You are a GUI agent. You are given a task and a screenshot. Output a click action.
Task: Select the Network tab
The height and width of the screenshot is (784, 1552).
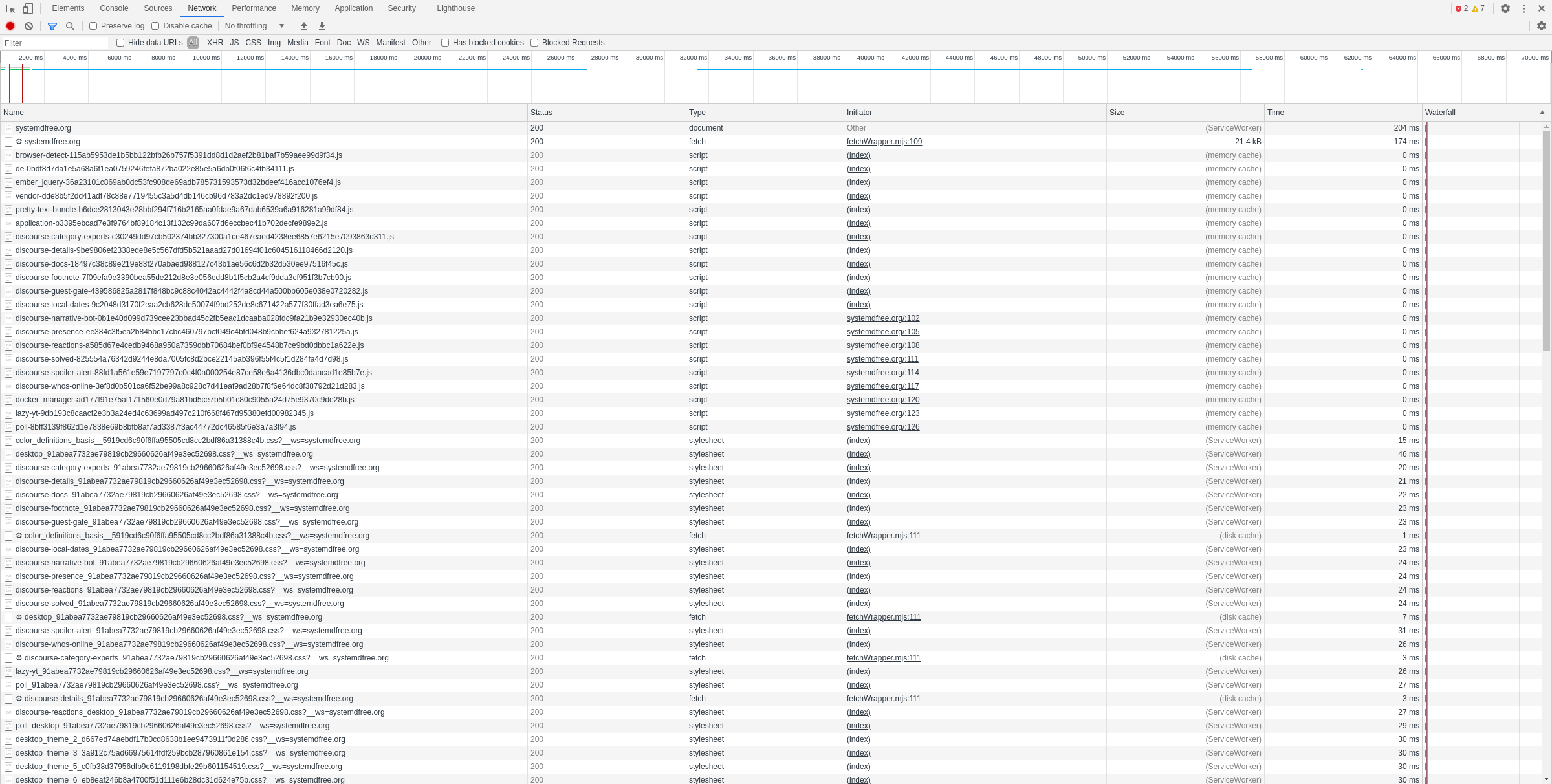pos(201,8)
